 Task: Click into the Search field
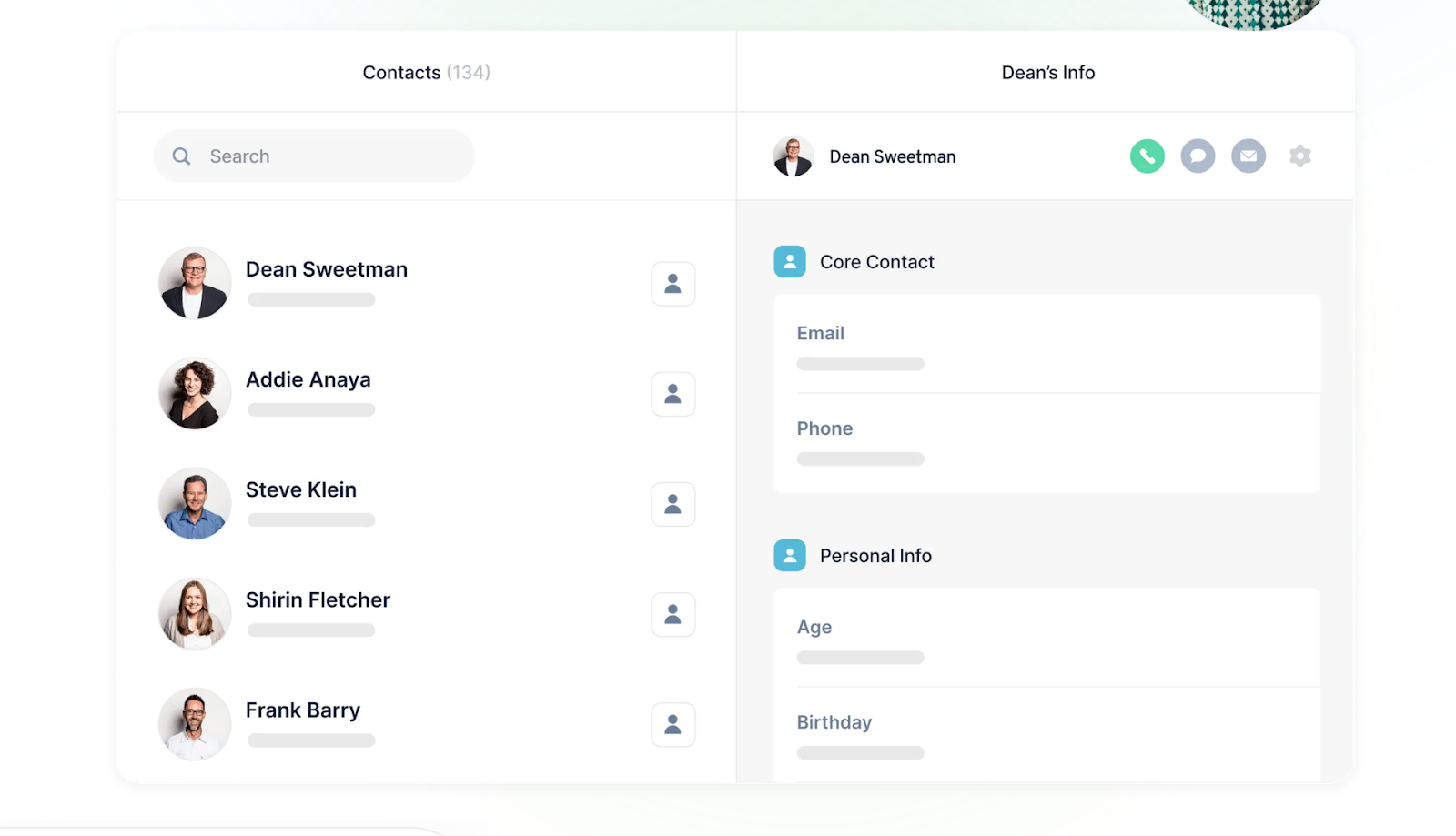314,156
